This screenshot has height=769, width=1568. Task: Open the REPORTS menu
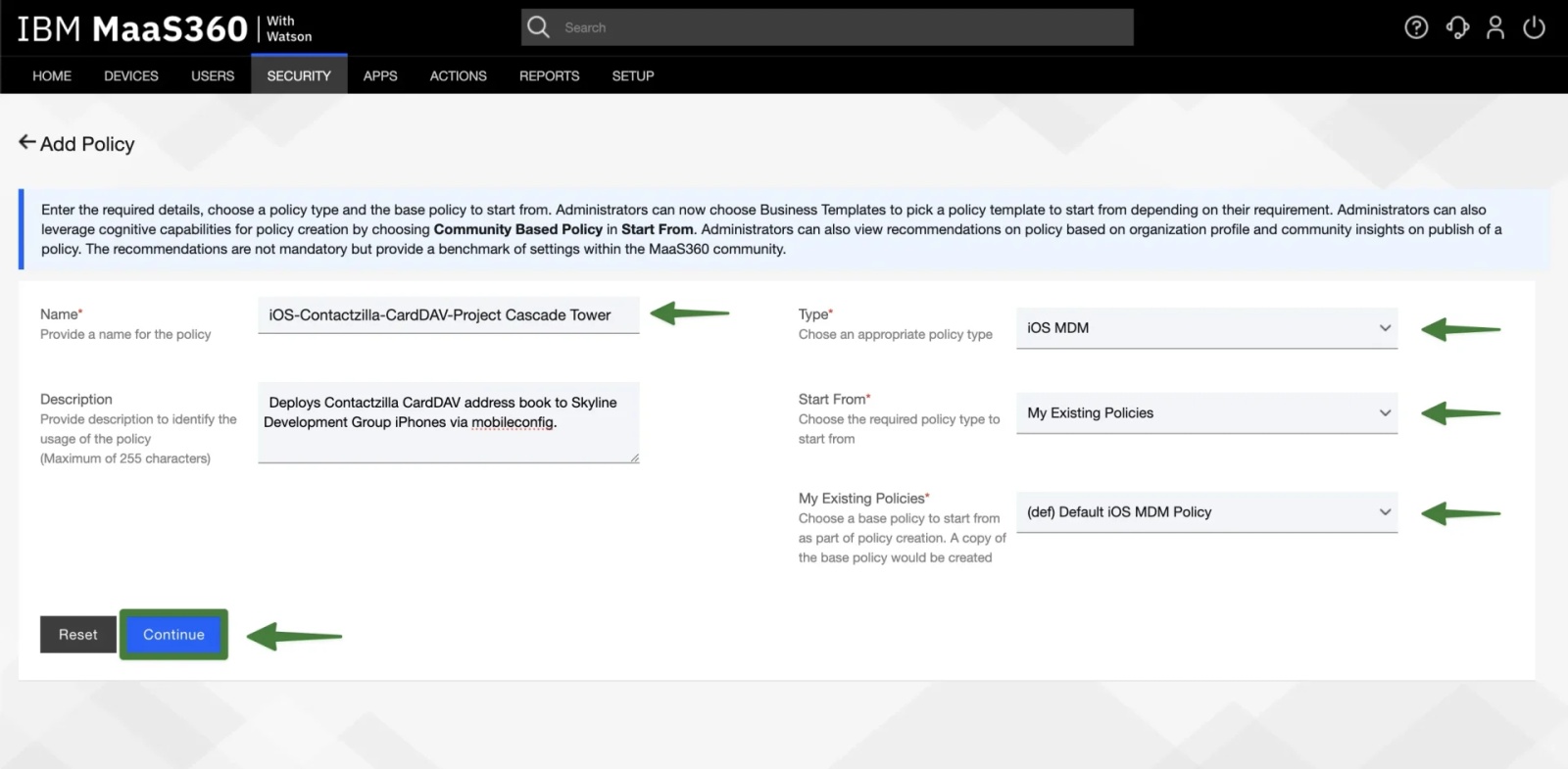click(549, 75)
